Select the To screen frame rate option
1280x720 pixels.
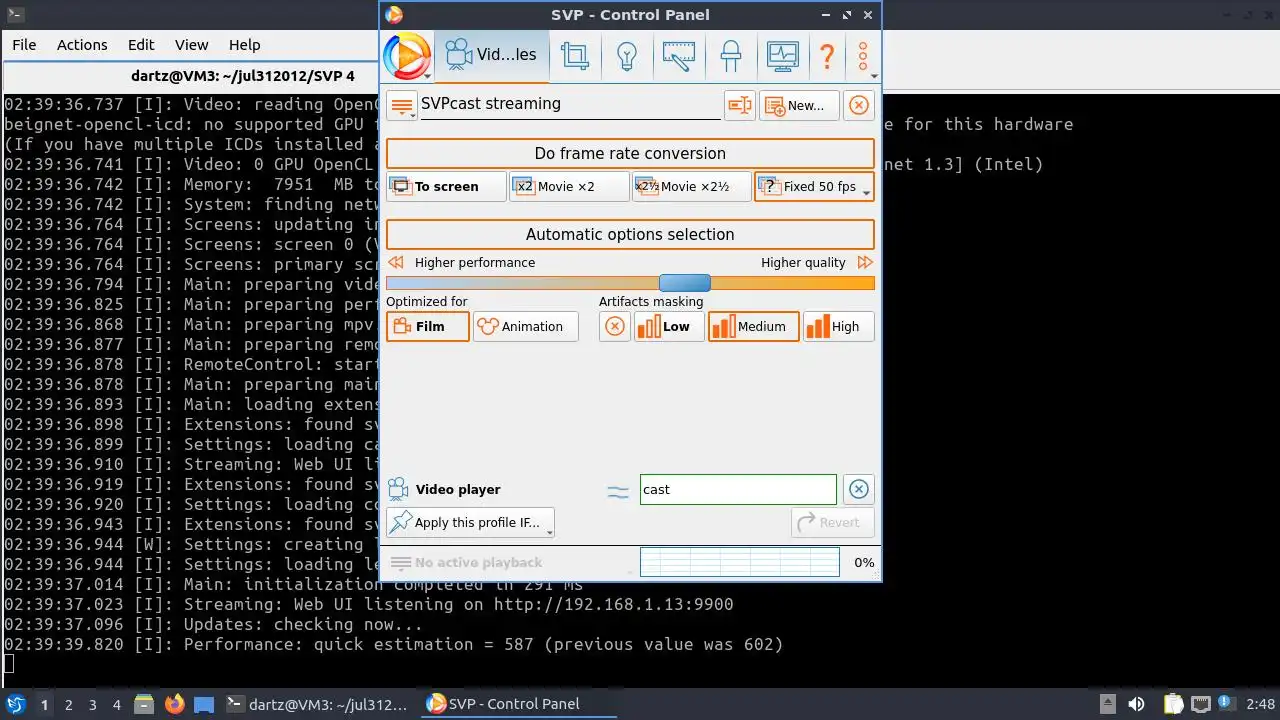(446, 186)
